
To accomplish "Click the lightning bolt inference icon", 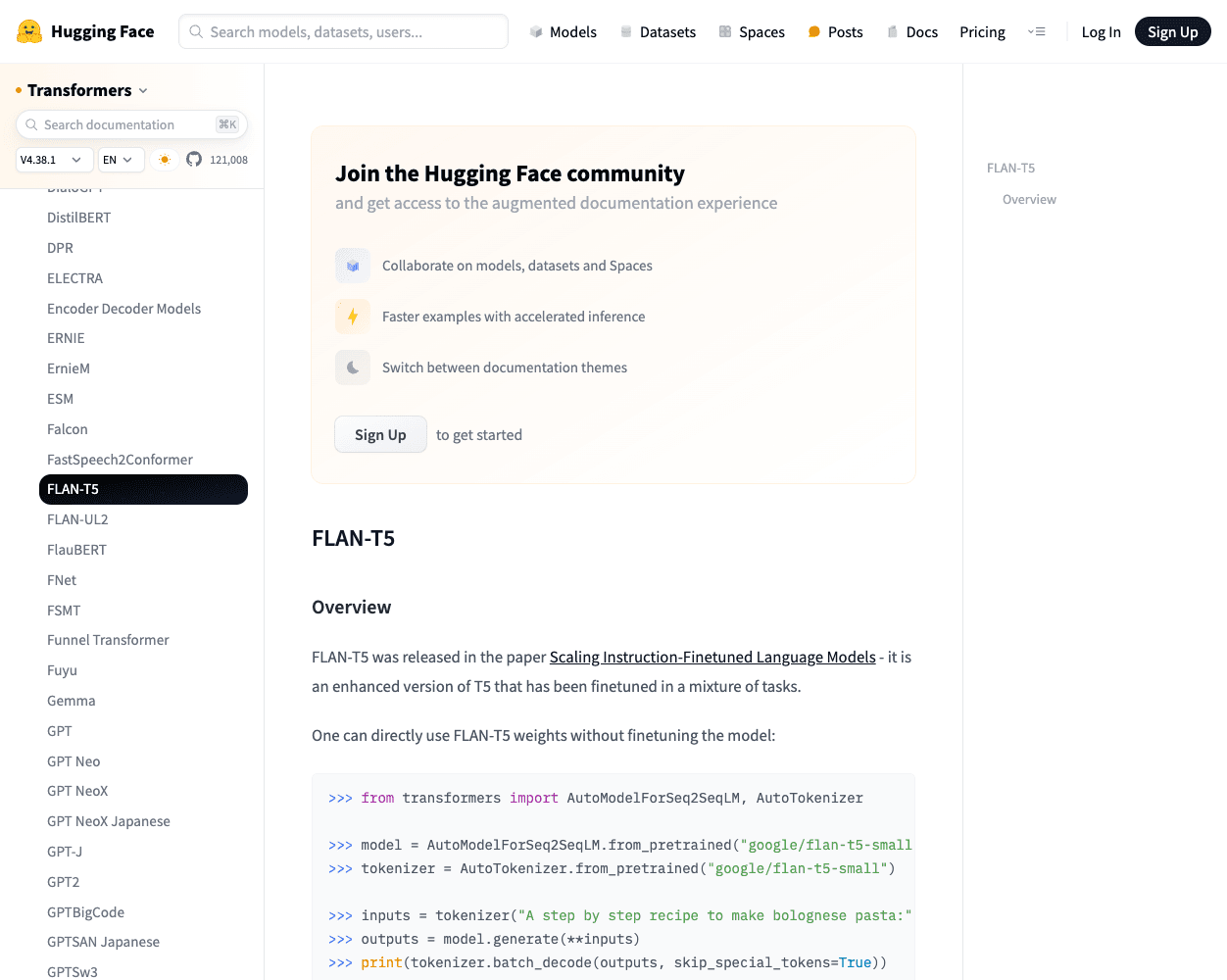I will pyautogui.click(x=353, y=317).
